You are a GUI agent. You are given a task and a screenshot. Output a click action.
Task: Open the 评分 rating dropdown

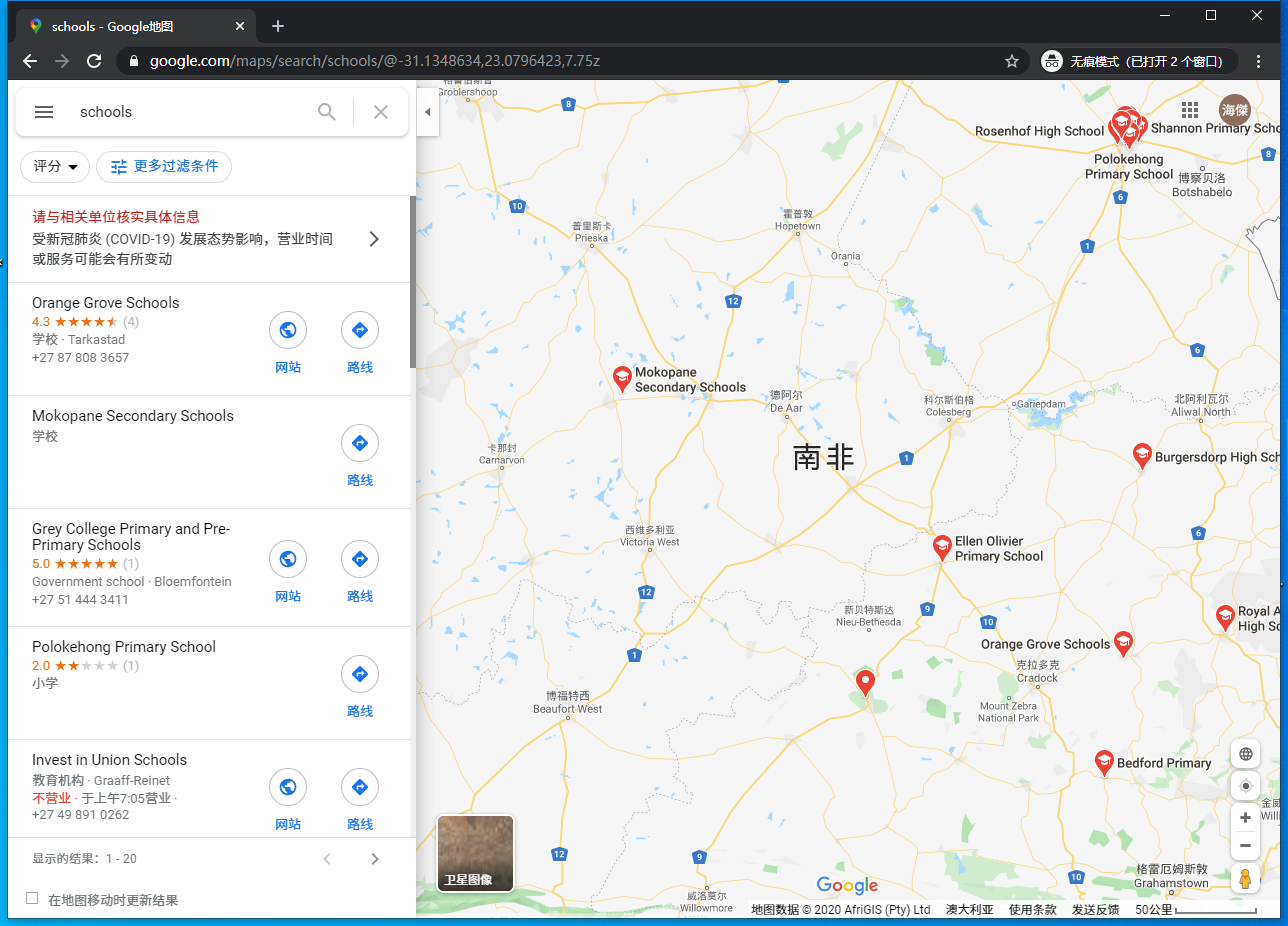(x=55, y=167)
